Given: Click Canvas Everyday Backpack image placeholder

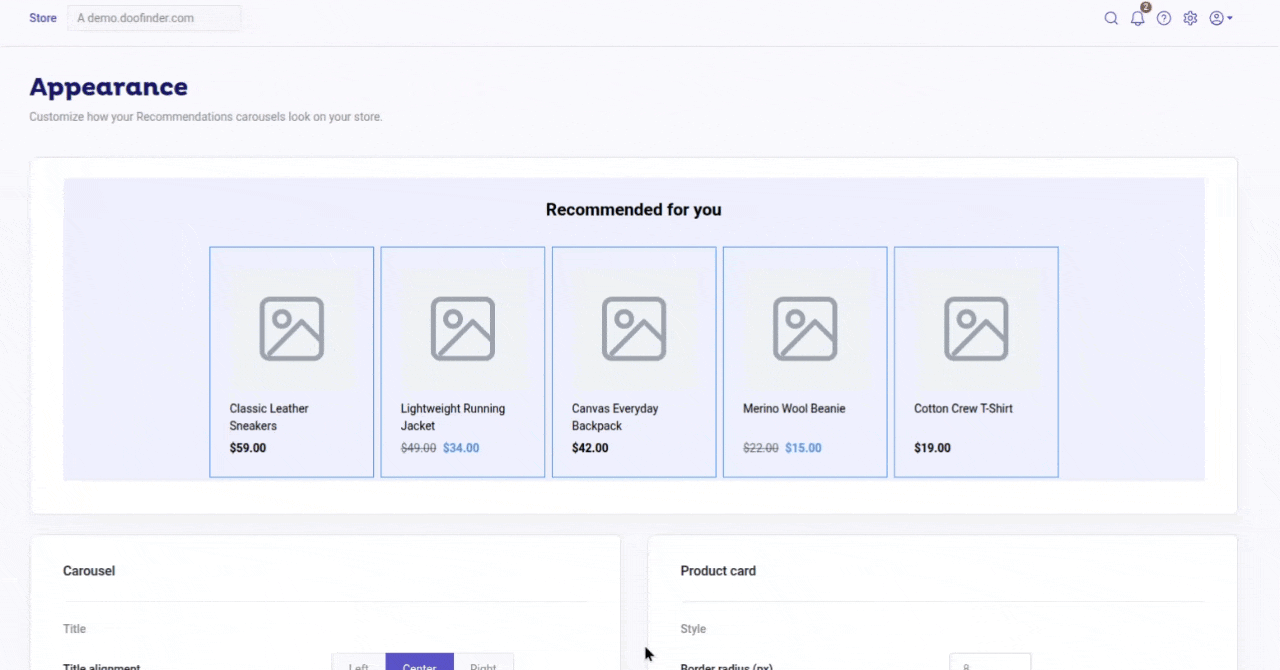Looking at the screenshot, I should tap(634, 329).
